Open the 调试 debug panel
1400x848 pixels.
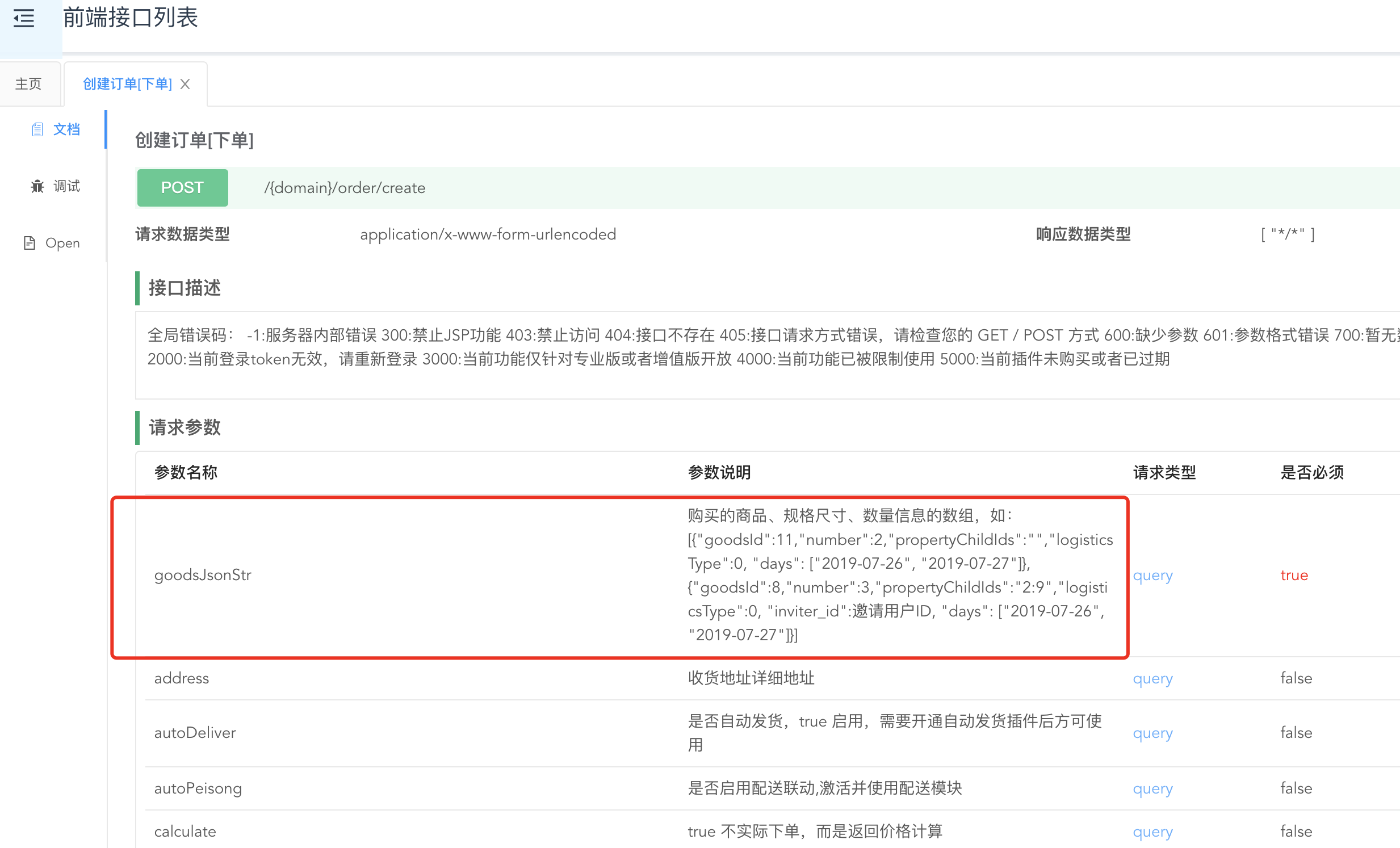[66, 186]
